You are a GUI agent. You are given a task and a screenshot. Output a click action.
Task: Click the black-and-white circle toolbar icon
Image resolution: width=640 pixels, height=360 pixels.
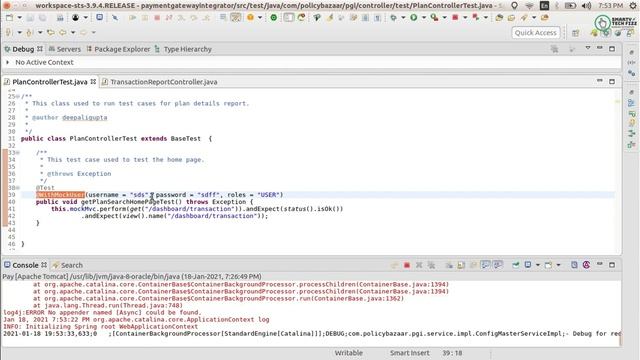[76, 18]
